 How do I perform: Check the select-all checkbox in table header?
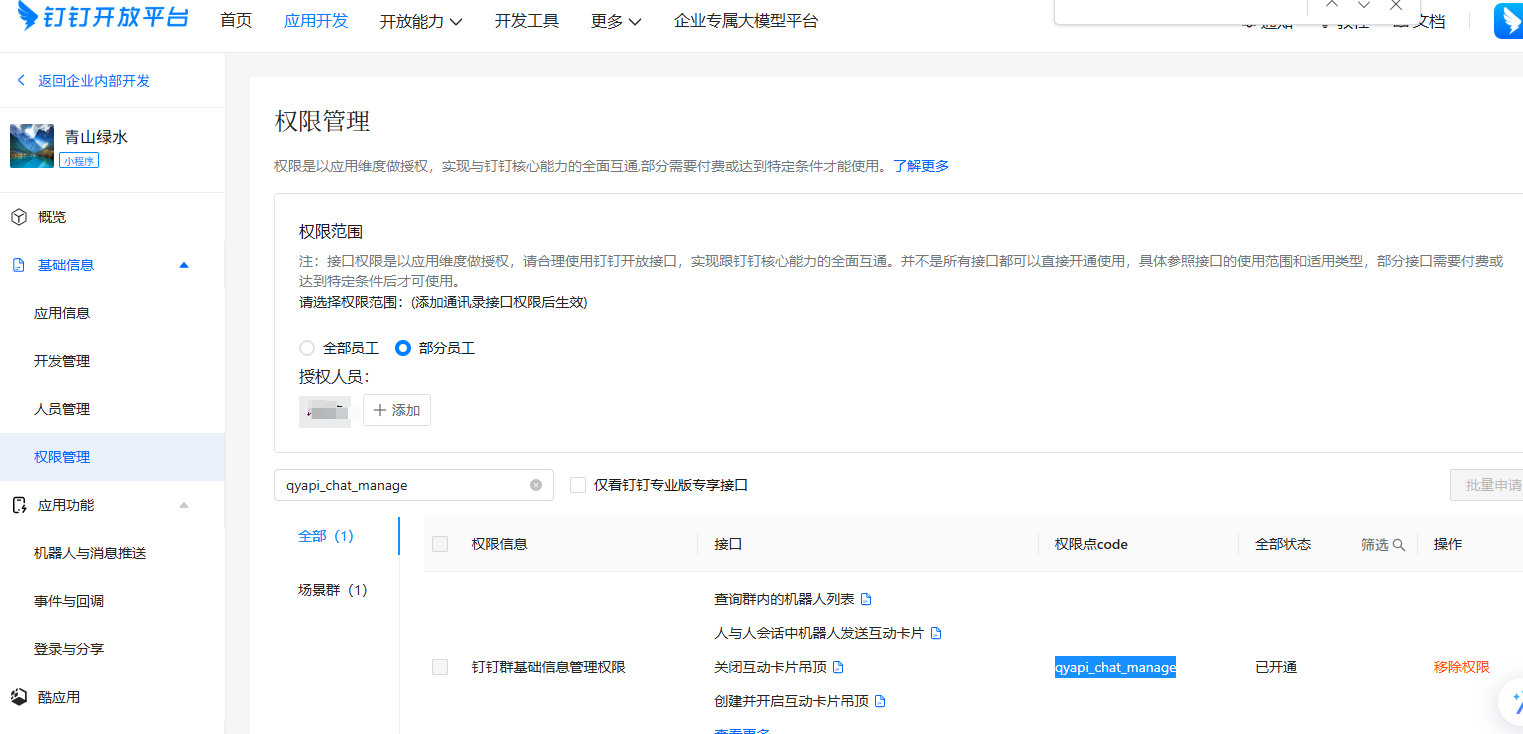coord(440,544)
